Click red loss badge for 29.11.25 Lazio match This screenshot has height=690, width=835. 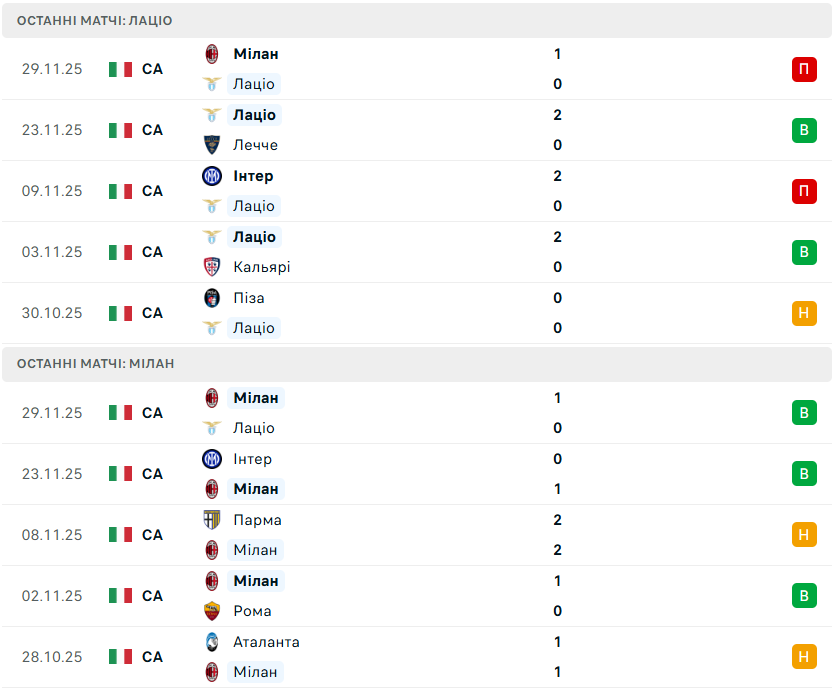[804, 69]
